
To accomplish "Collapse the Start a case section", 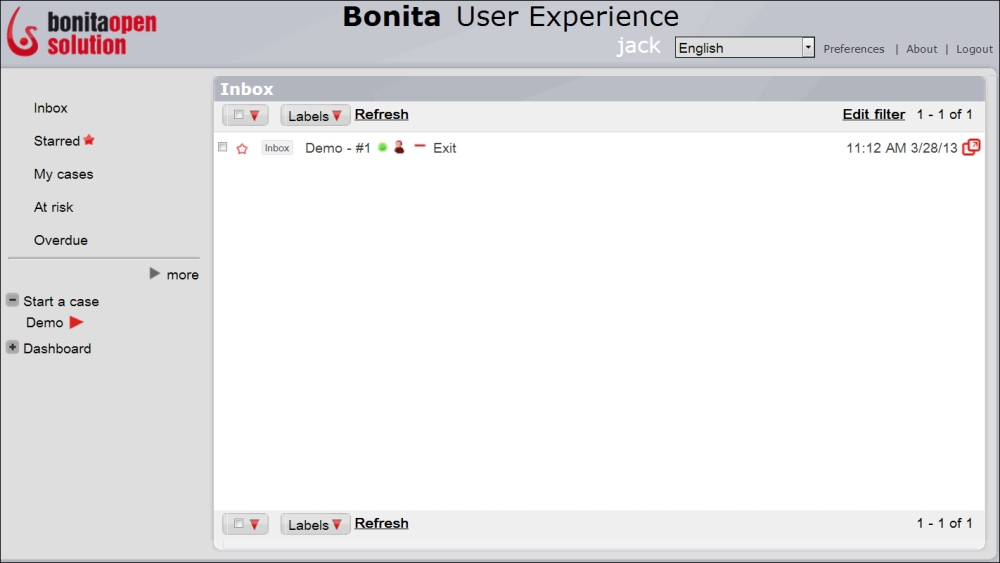I will coord(12,300).
